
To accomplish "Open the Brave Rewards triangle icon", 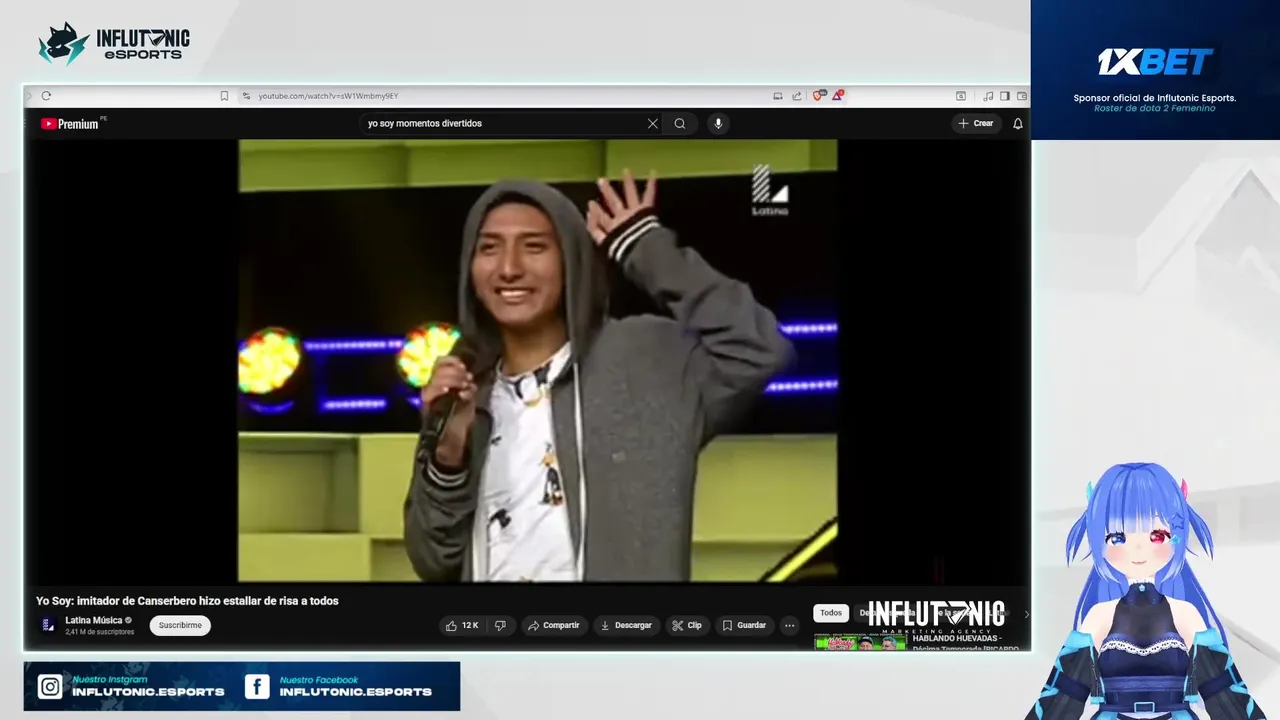I will (x=838, y=96).
